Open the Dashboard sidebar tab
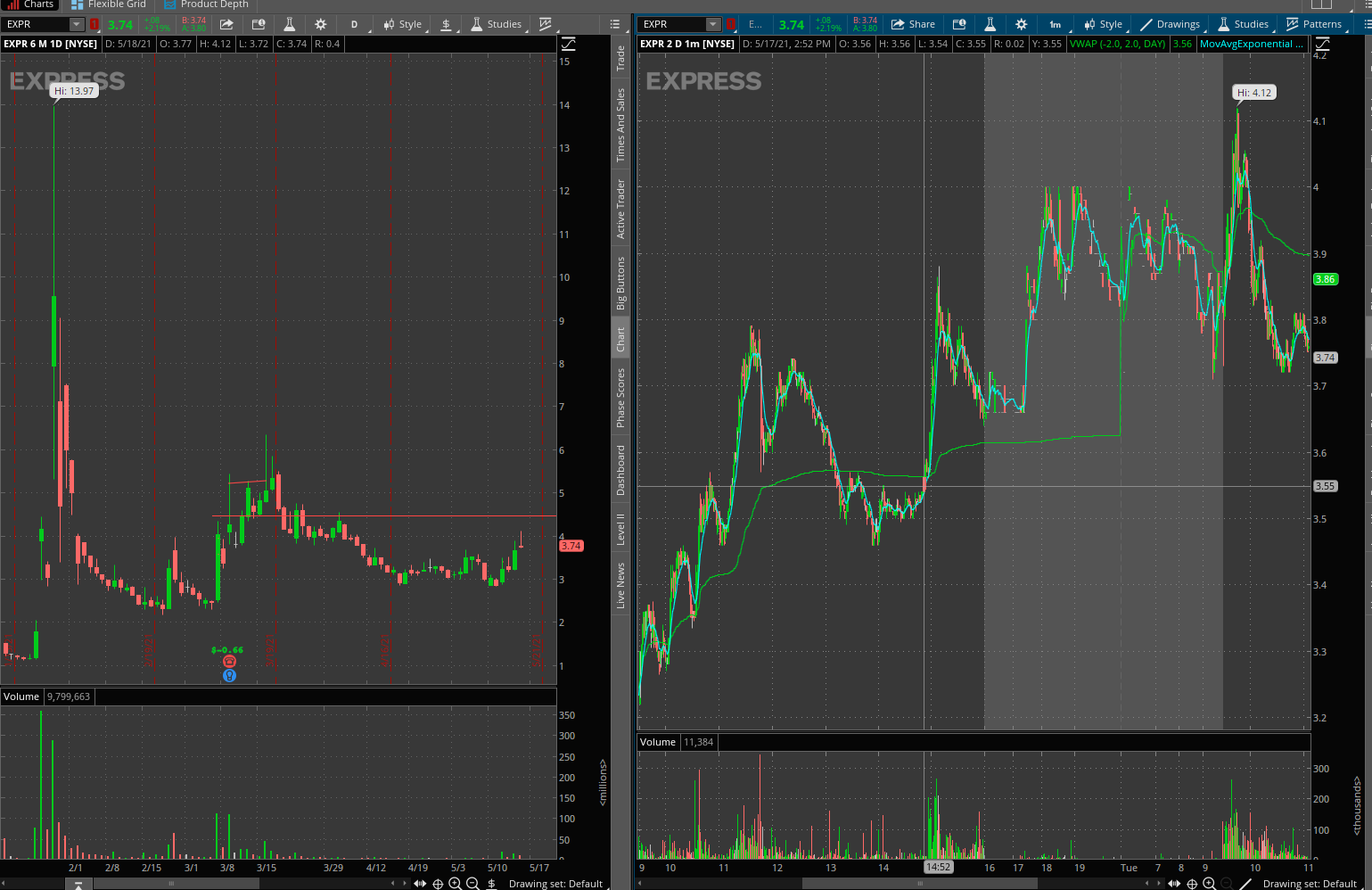This screenshot has height=890, width=1372. coord(620,470)
